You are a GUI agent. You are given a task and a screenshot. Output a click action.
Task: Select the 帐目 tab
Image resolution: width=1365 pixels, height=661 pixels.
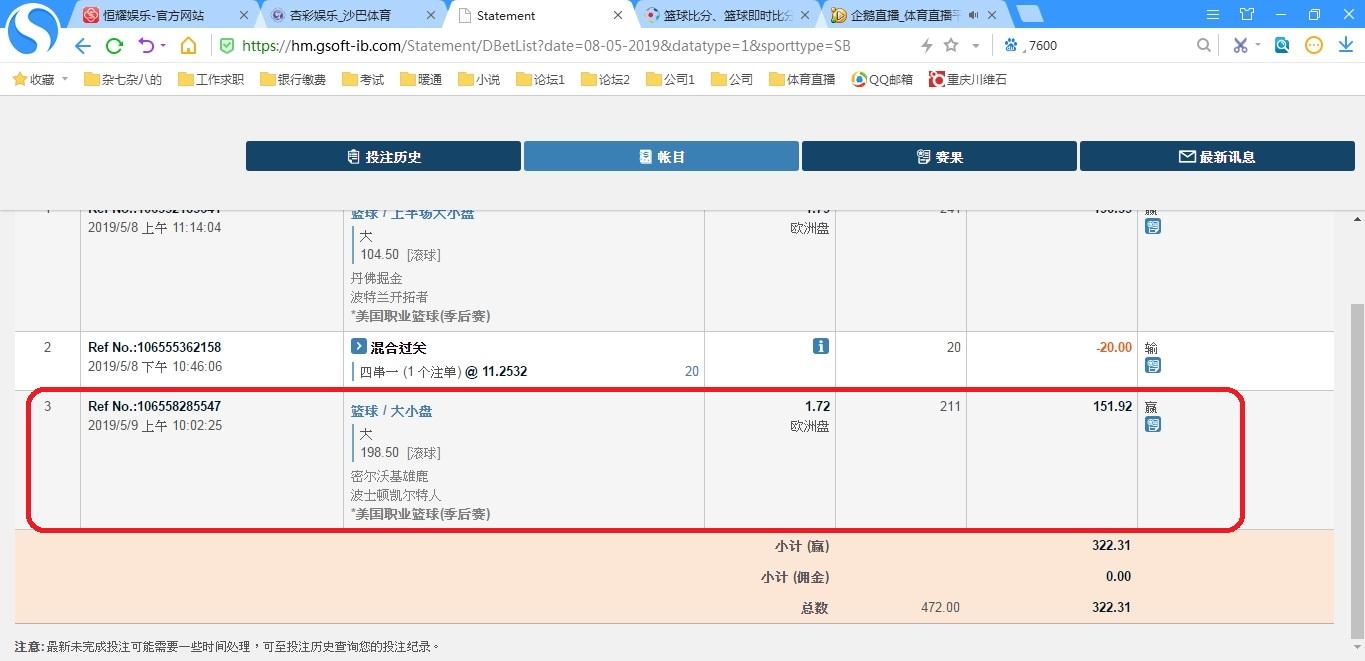pyautogui.click(x=661, y=156)
